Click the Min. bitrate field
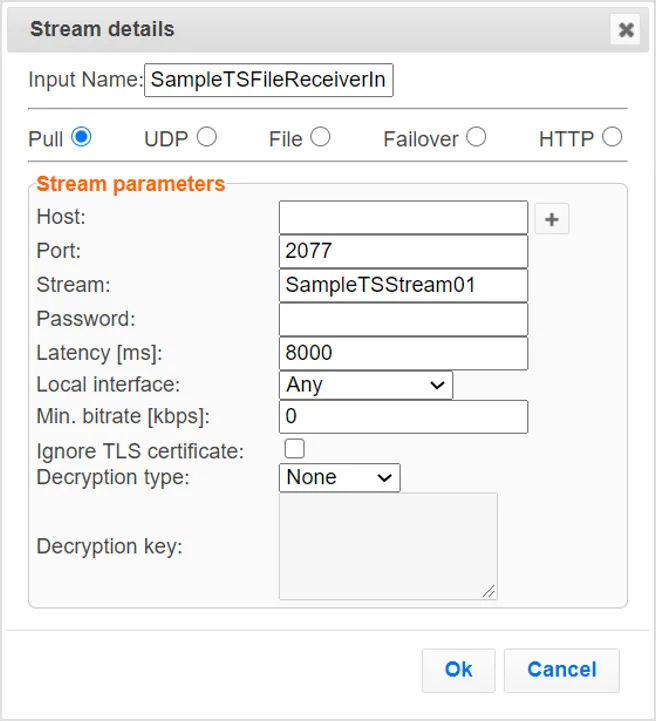 click(403, 417)
